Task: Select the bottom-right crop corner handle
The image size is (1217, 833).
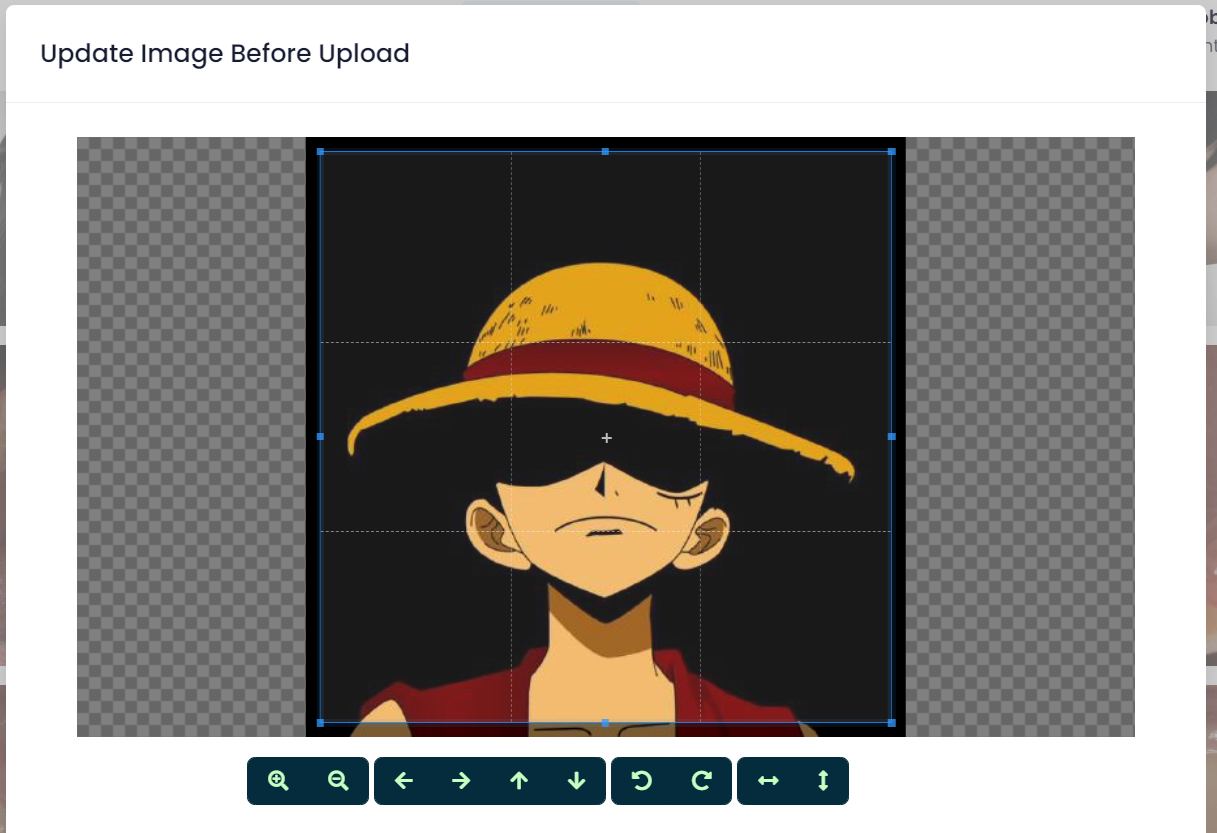Action: (891, 722)
